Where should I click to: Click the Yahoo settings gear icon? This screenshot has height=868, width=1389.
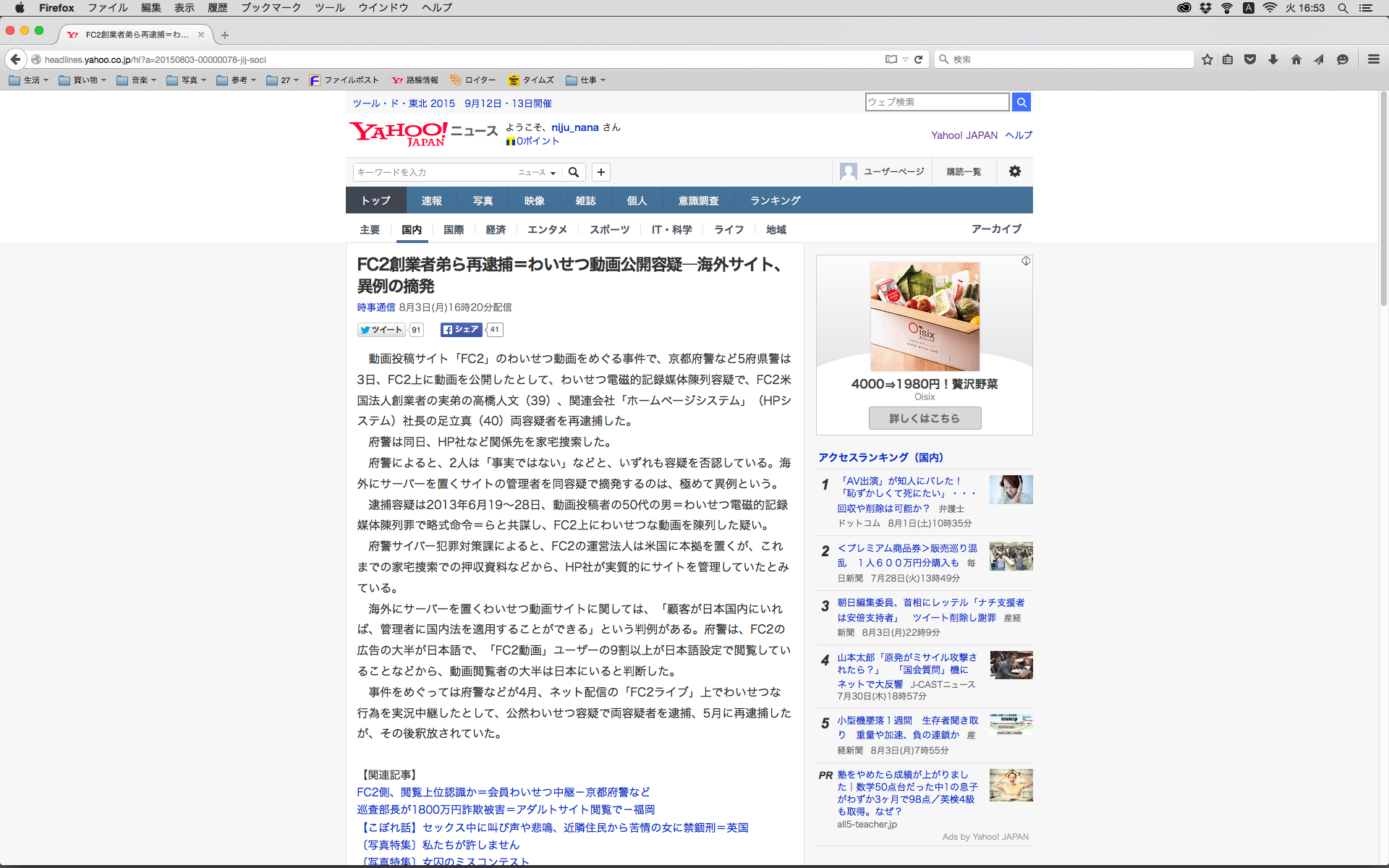tap(1014, 171)
